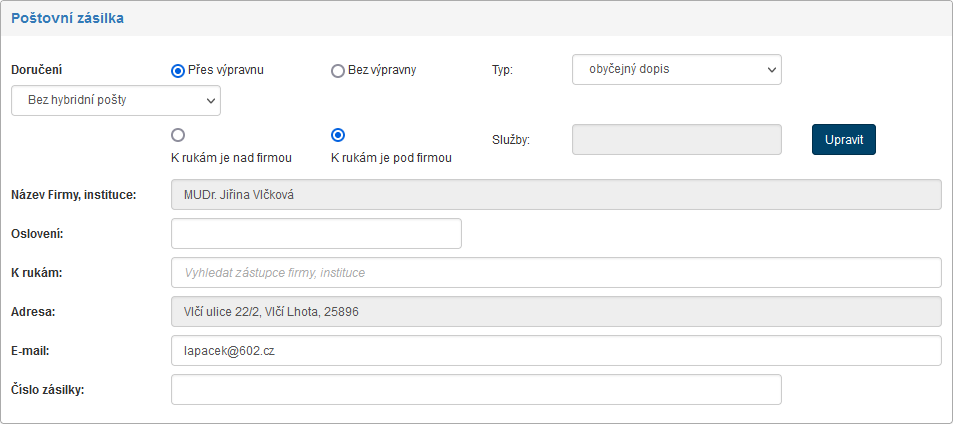Click the "Vyhledat zástupce firmy" search field
Screen dimensions: 953x424
(x=556, y=272)
